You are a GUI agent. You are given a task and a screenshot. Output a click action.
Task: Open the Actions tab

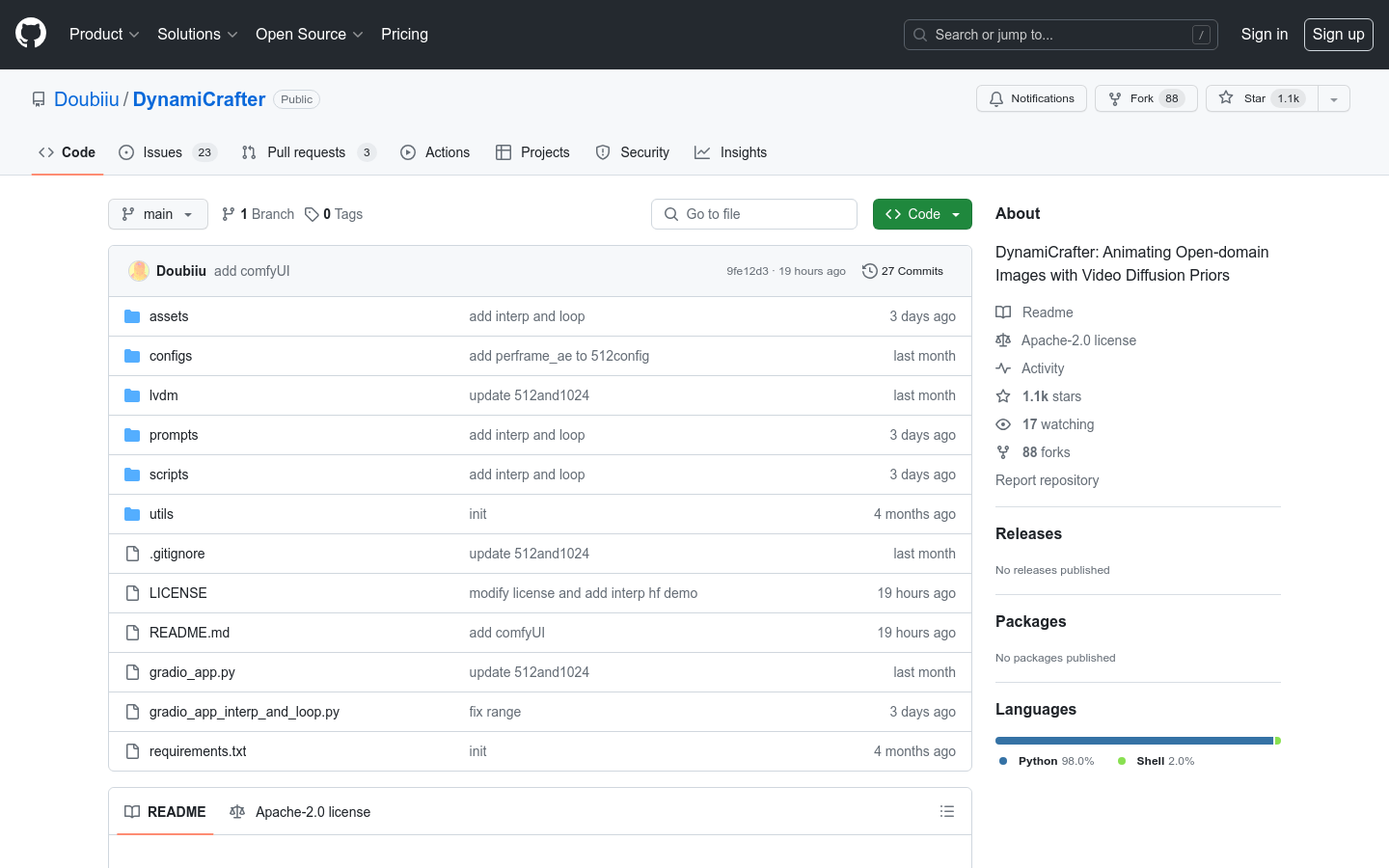click(435, 152)
